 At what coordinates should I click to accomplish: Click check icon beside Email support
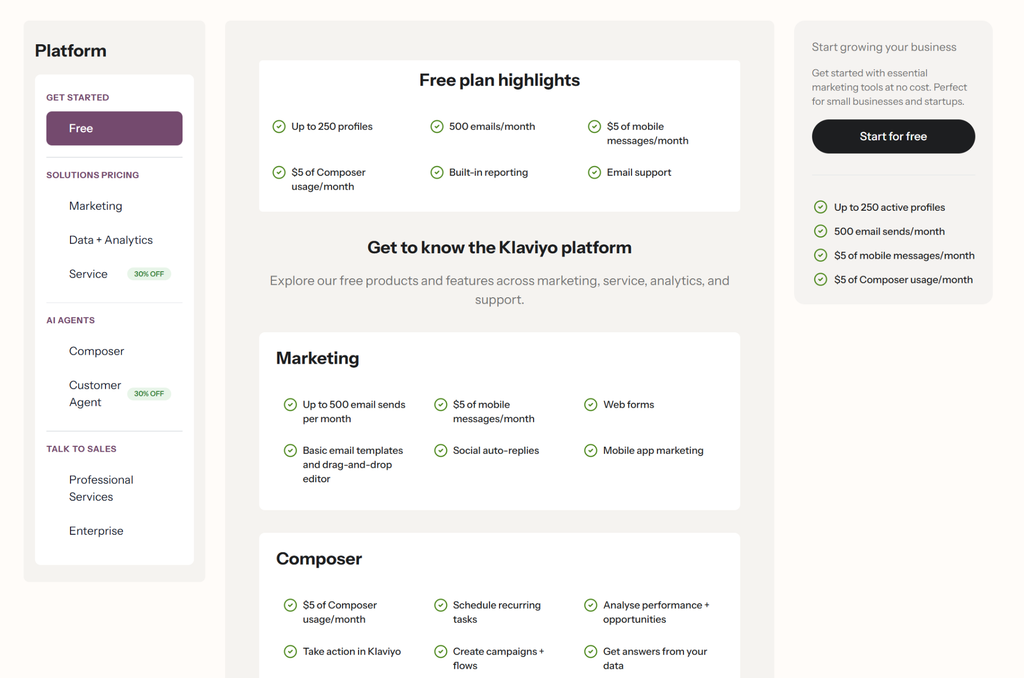click(x=594, y=172)
